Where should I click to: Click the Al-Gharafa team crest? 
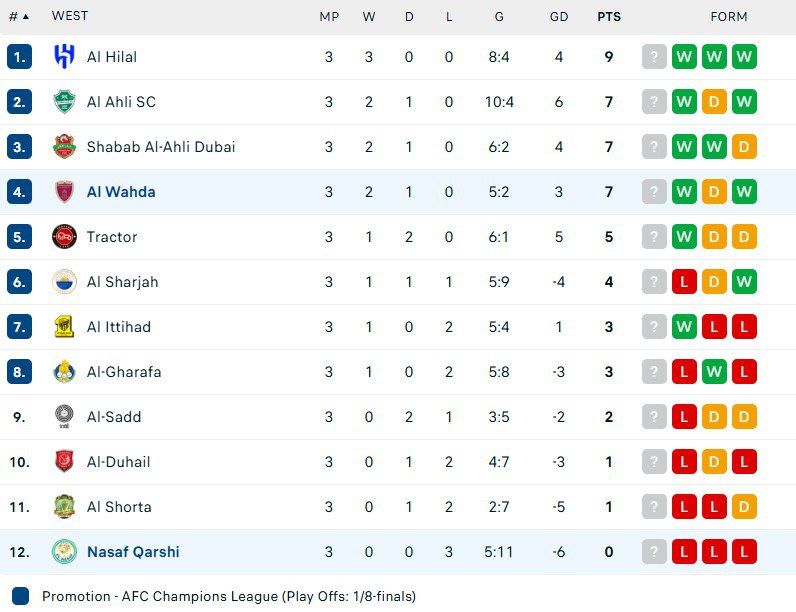click(64, 372)
